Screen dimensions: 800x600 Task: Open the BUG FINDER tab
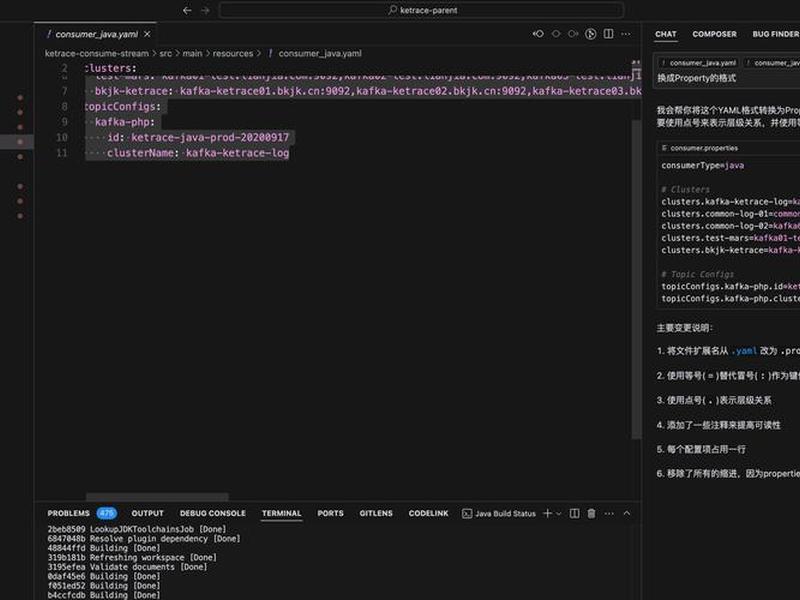click(x=776, y=34)
